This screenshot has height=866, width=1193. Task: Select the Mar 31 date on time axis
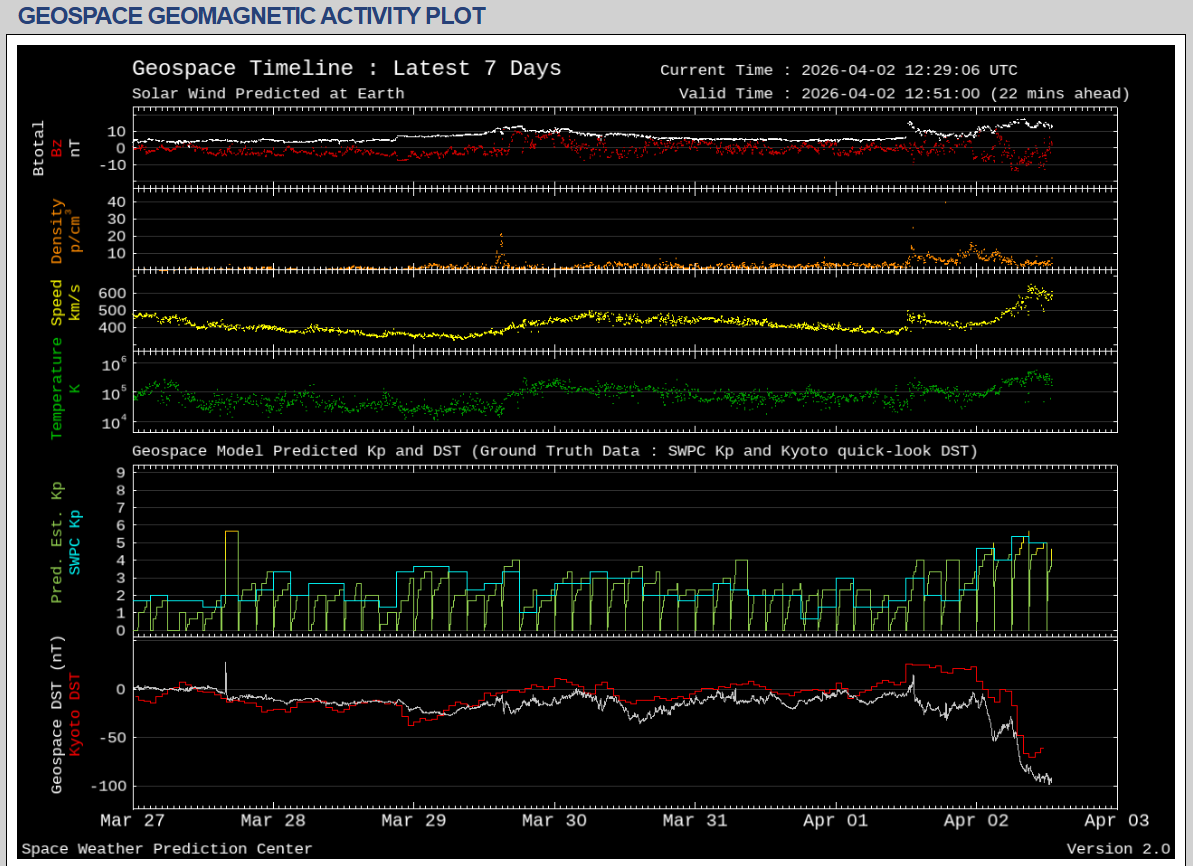tap(695, 821)
